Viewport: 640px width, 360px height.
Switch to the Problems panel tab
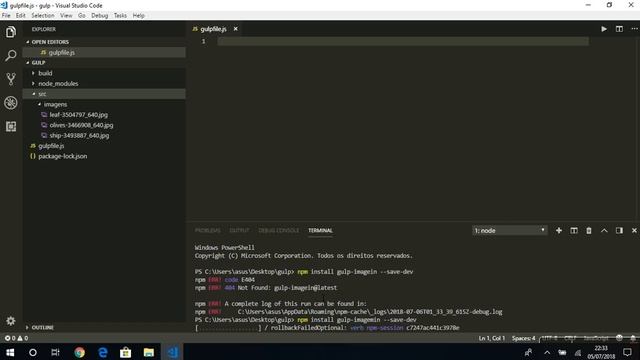pos(207,231)
